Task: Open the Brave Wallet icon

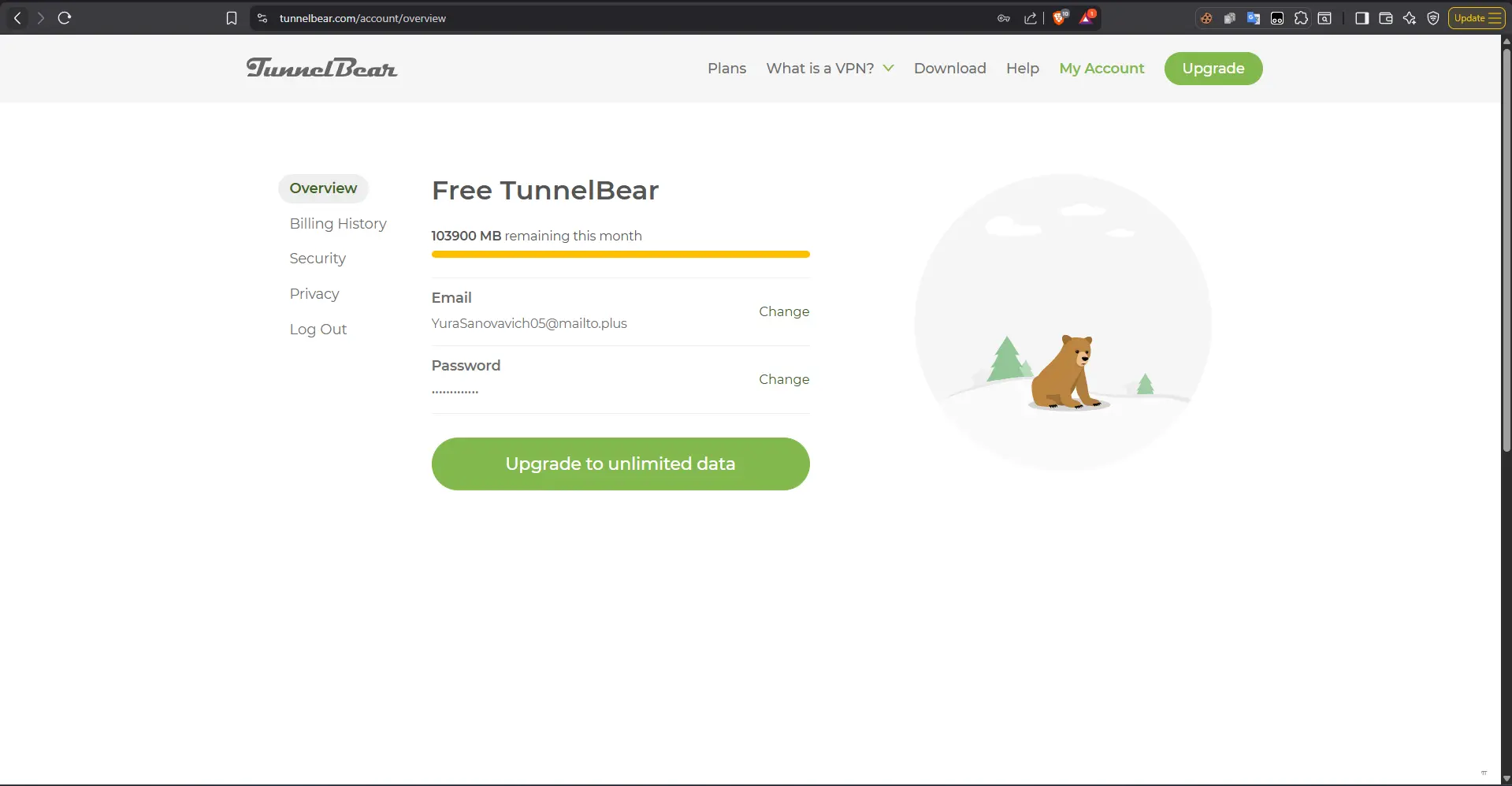Action: click(x=1386, y=18)
